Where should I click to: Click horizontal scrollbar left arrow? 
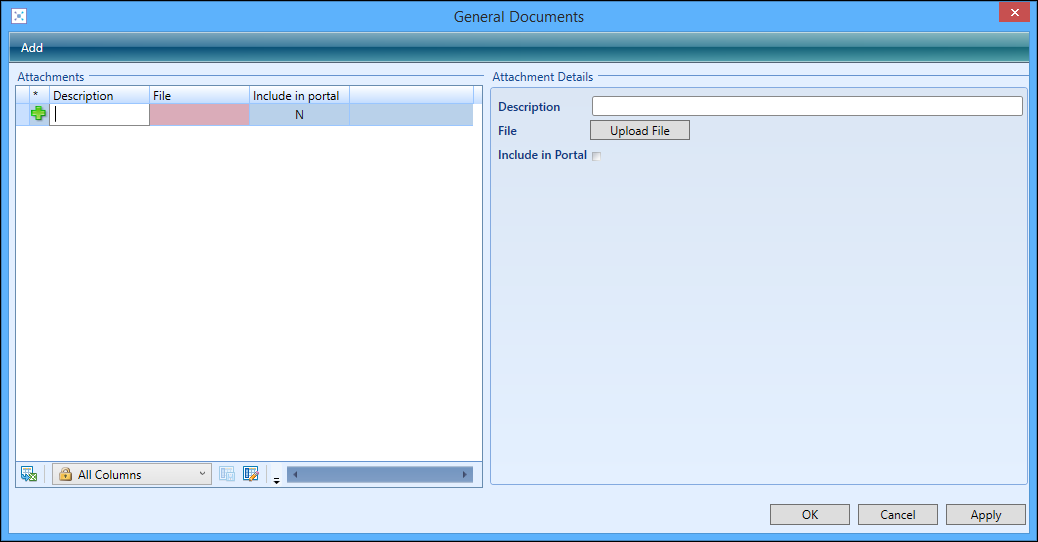295,474
